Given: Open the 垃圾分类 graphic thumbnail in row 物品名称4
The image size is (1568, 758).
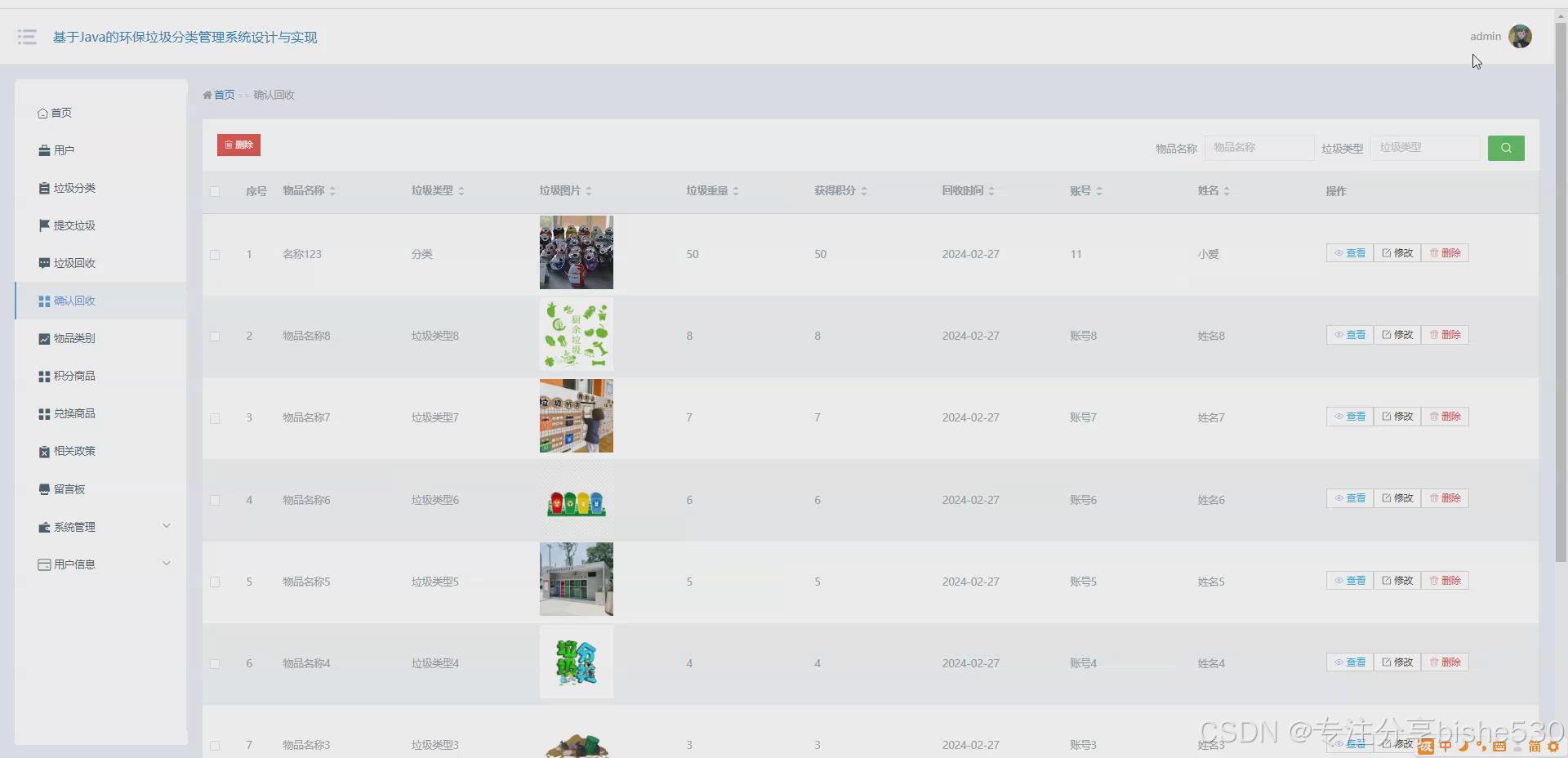Looking at the screenshot, I should (x=577, y=662).
